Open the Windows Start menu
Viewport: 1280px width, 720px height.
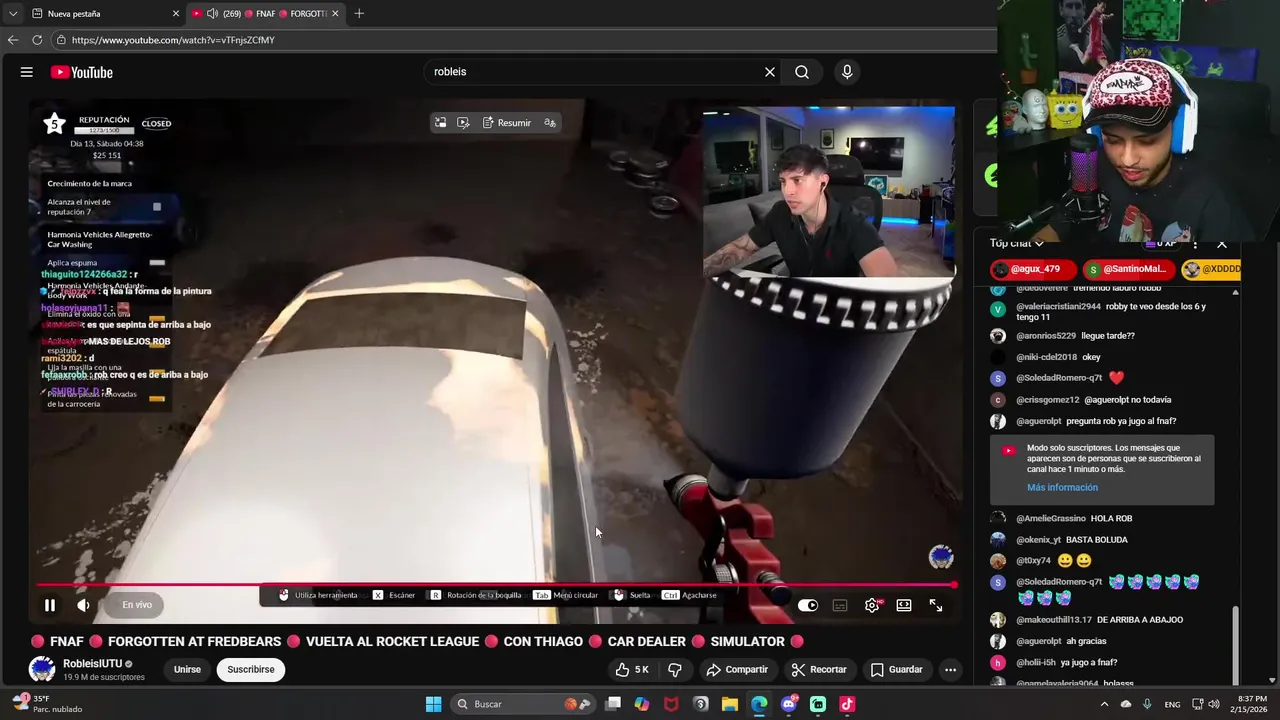[x=433, y=704]
